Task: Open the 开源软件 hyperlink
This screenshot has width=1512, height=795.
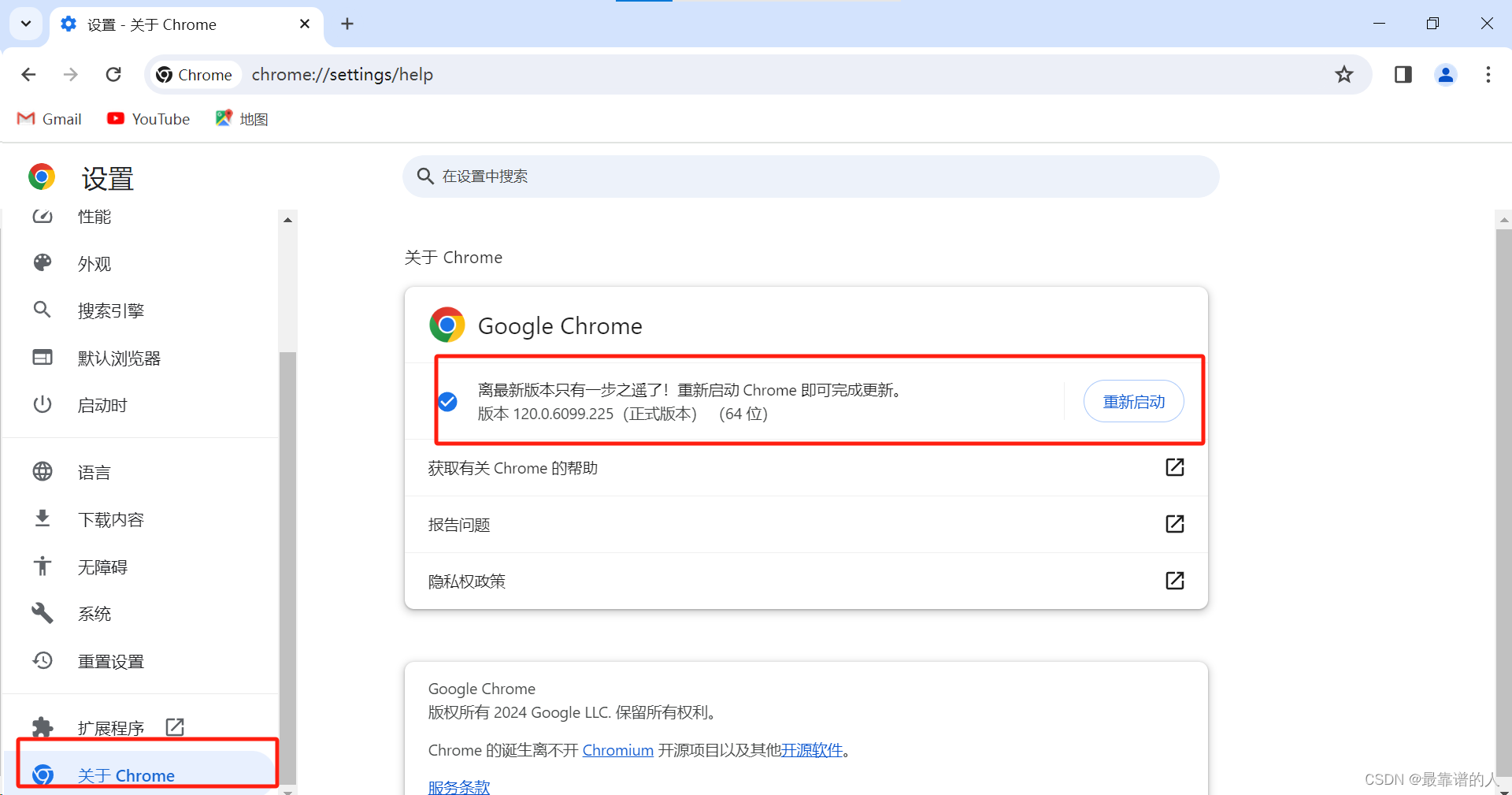Action: click(x=812, y=750)
